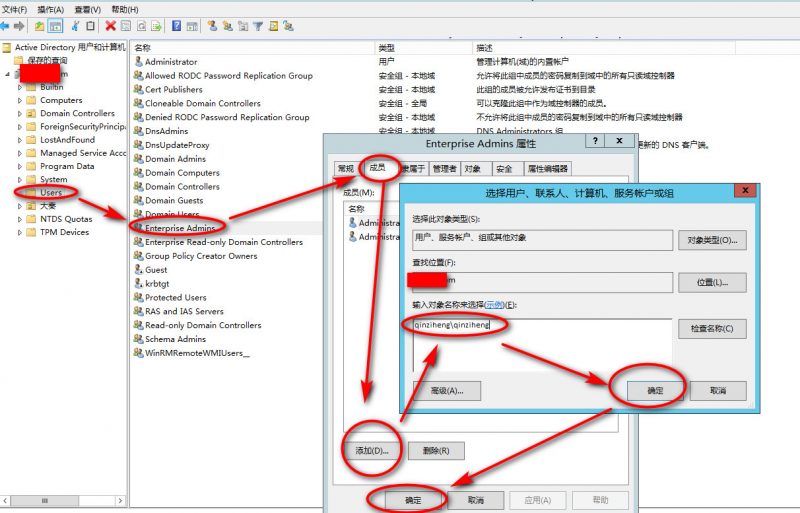Click the Forward arrow in the toolbar
The width and height of the screenshot is (800, 513).
click(19, 26)
